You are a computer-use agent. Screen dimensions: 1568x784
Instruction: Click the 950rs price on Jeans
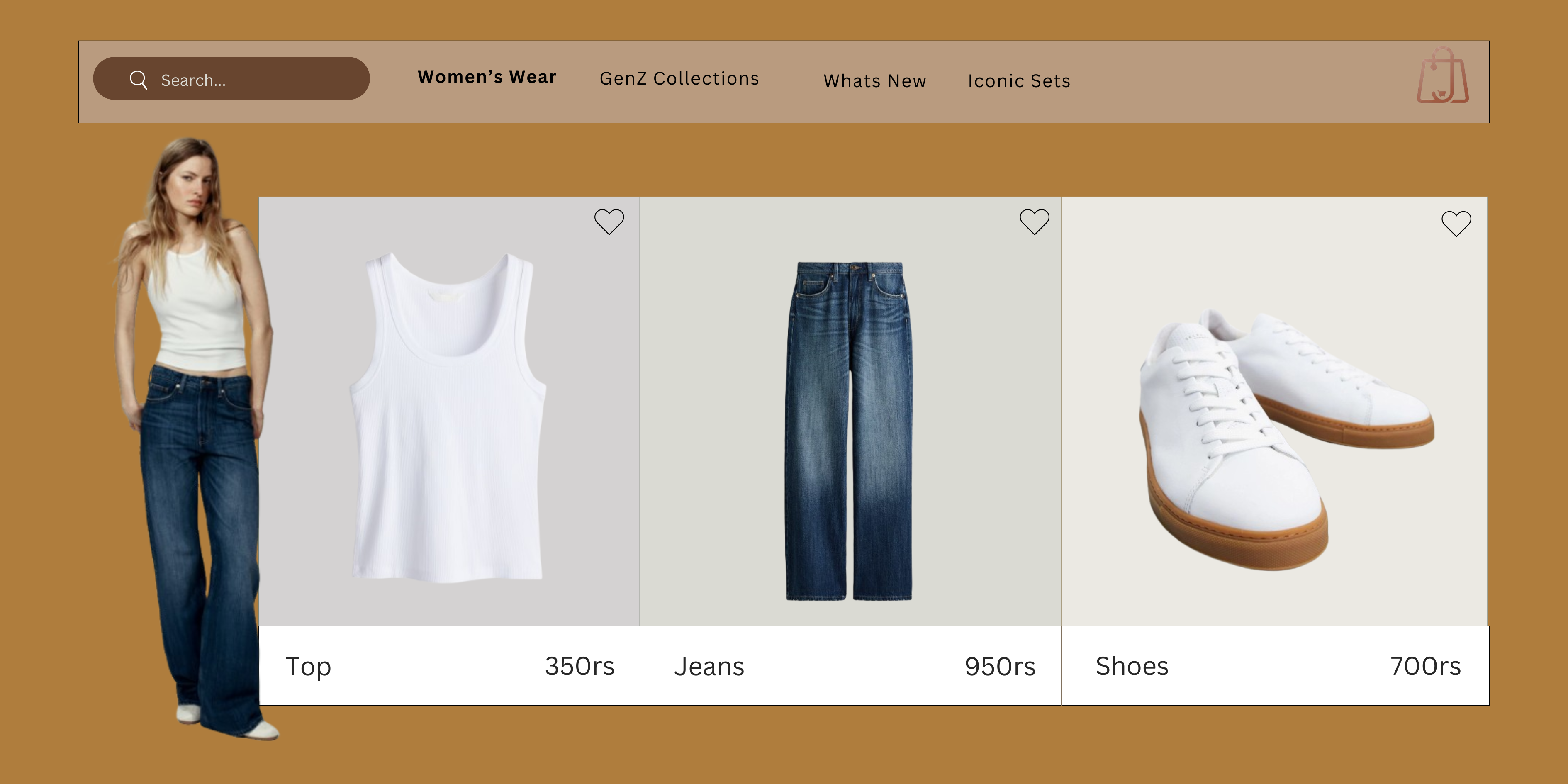1001,666
